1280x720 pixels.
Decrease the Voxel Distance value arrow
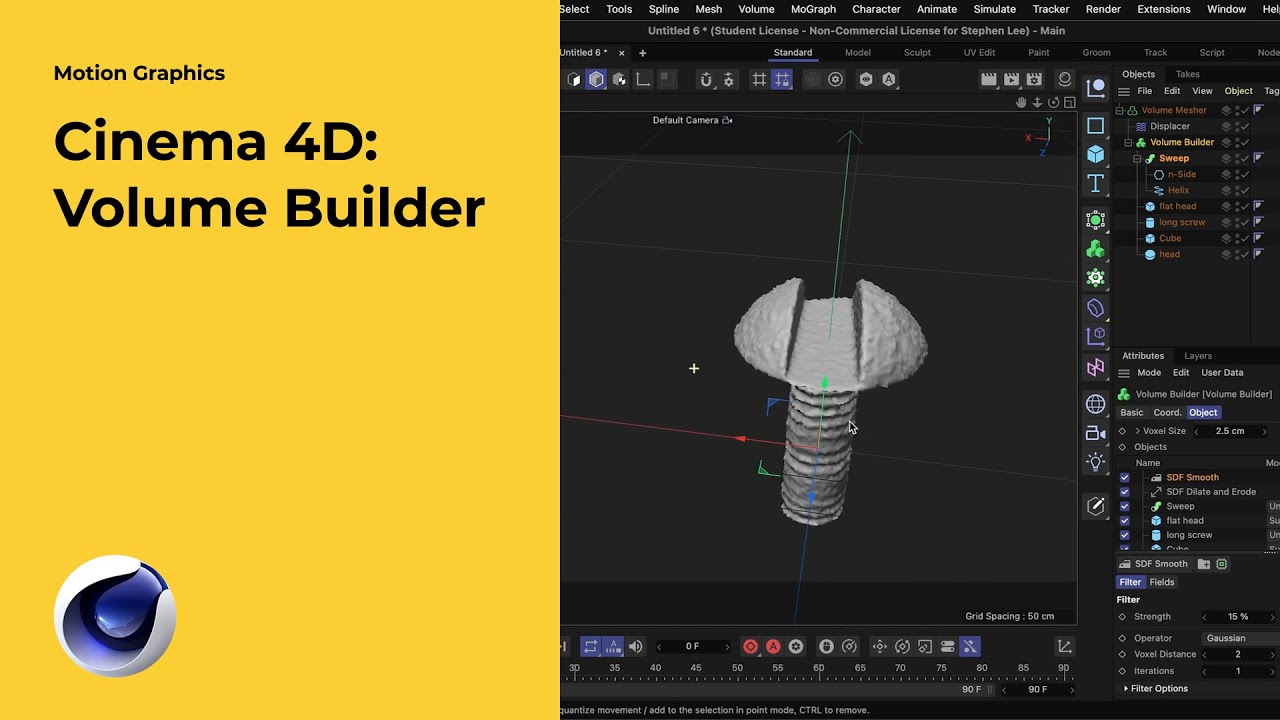(1204, 654)
